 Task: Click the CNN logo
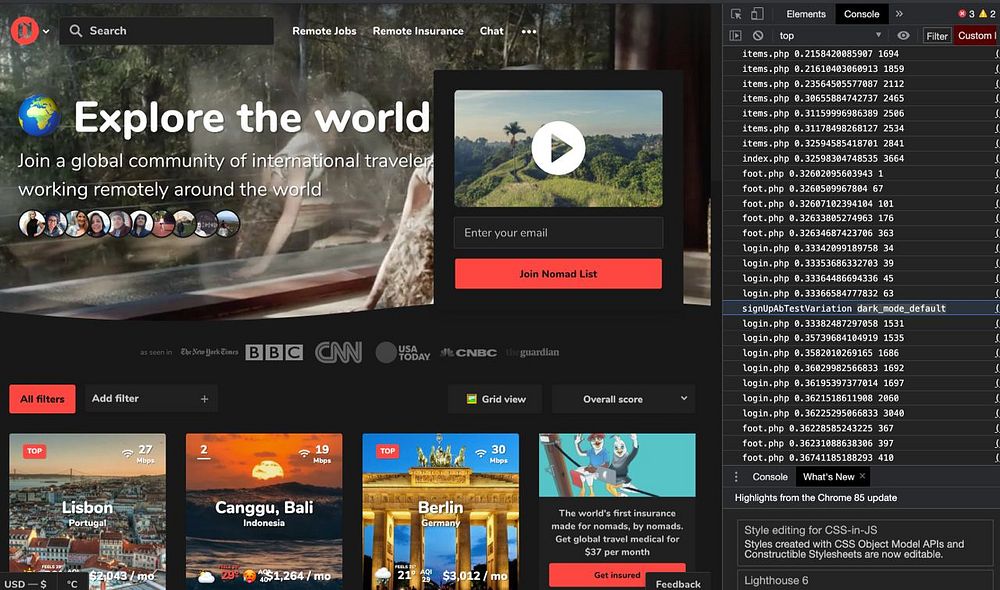click(x=339, y=352)
